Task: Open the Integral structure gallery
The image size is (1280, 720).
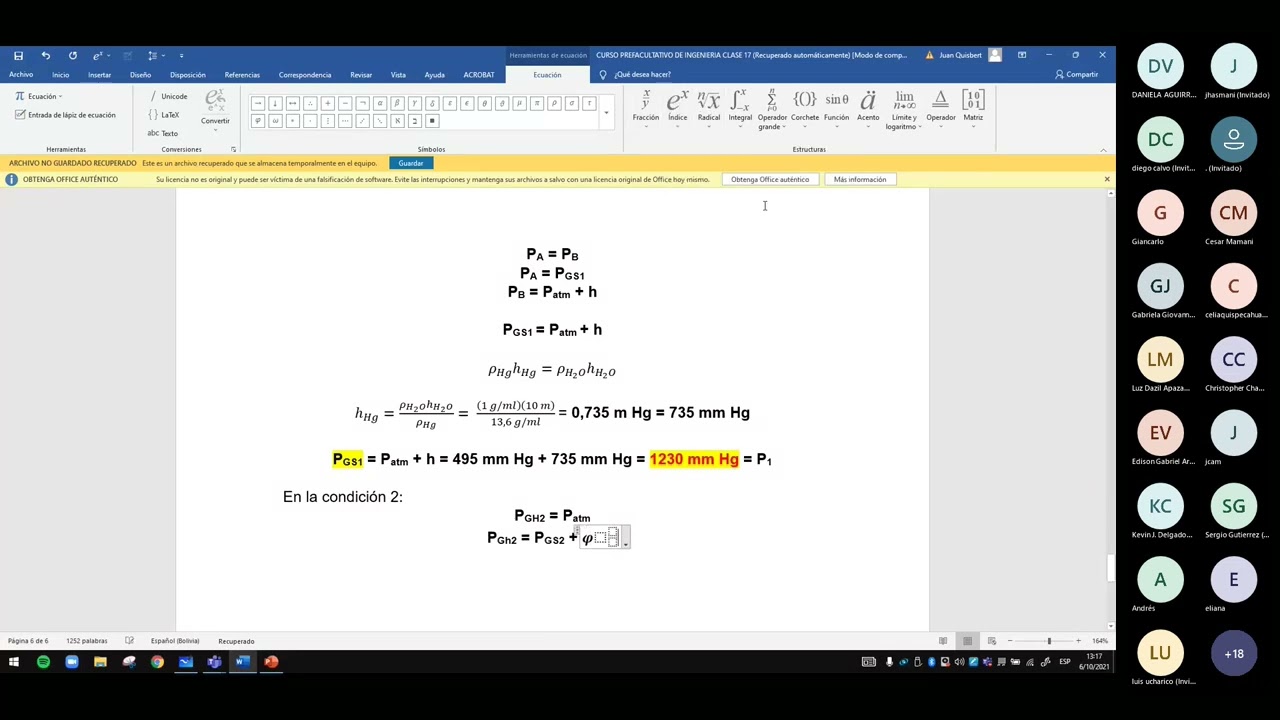Action: point(740,109)
